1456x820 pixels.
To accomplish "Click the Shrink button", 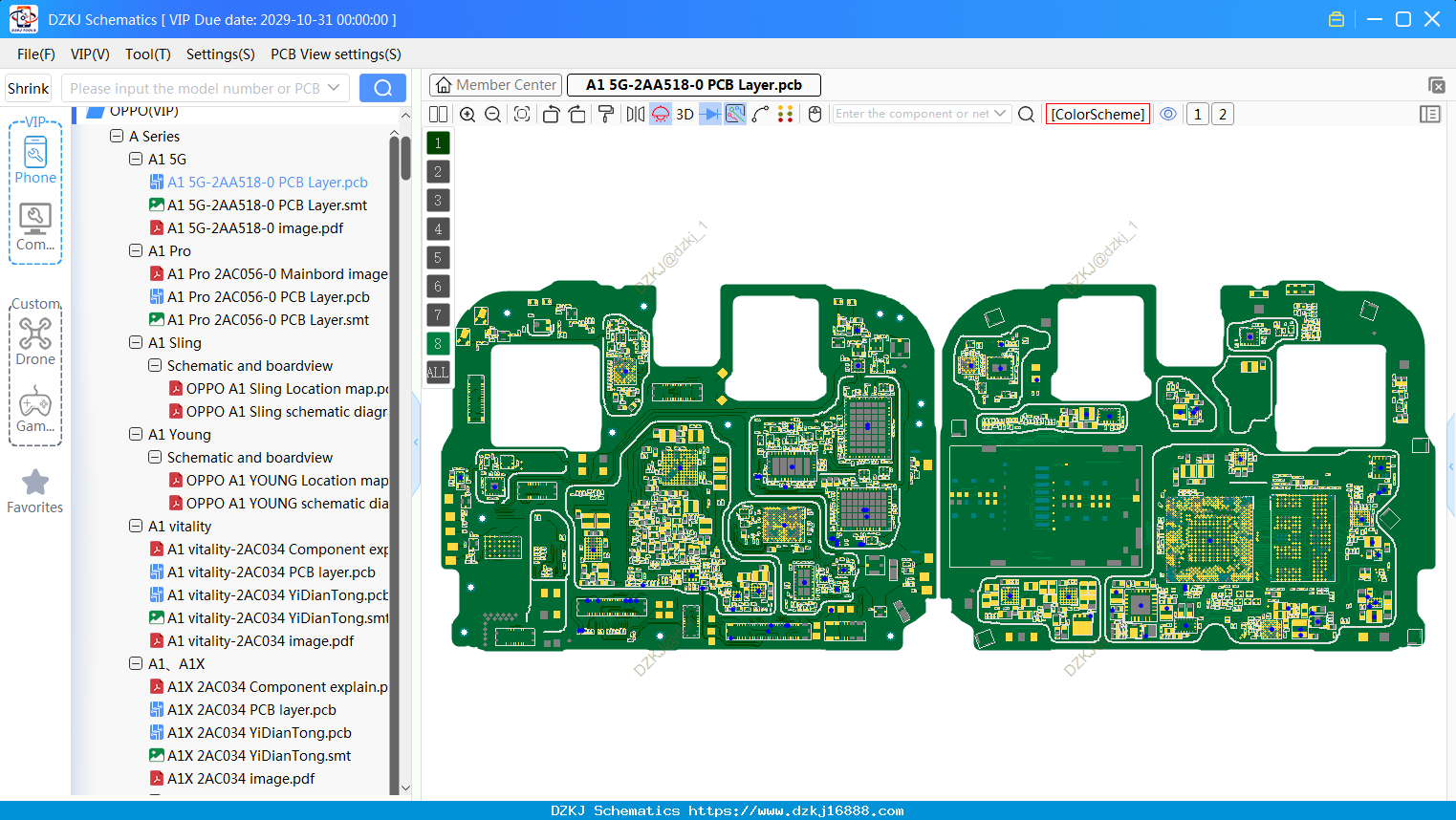I will (x=29, y=89).
